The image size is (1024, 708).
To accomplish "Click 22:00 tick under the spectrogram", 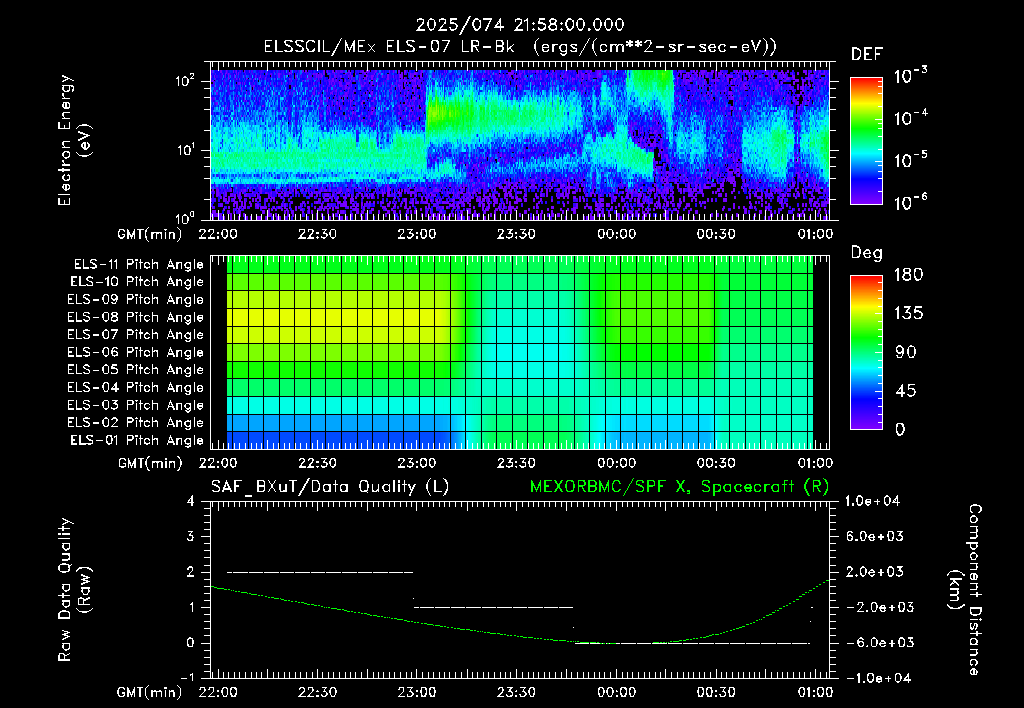I will click(218, 234).
